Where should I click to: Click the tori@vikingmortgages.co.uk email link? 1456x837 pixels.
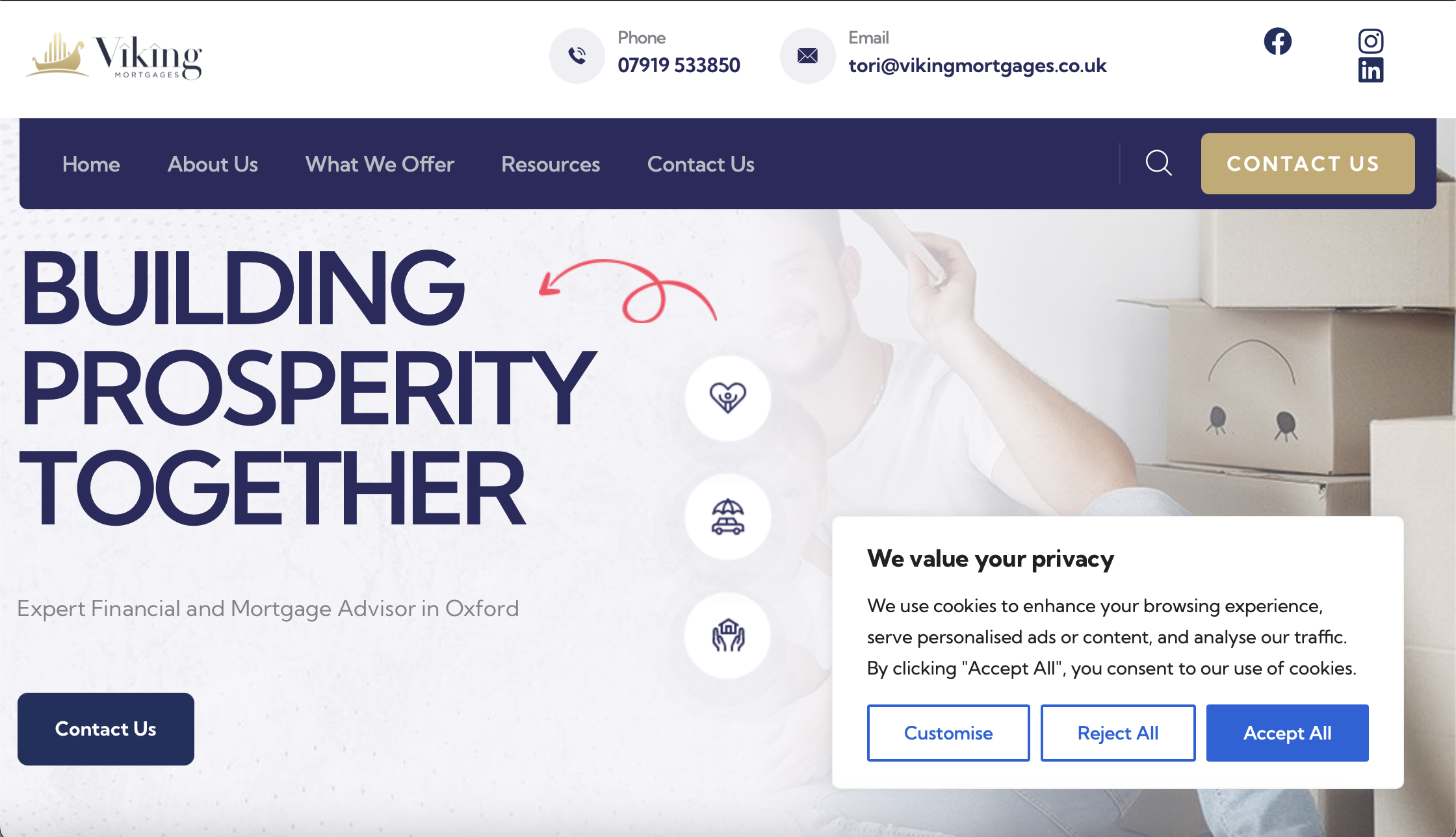(x=978, y=66)
